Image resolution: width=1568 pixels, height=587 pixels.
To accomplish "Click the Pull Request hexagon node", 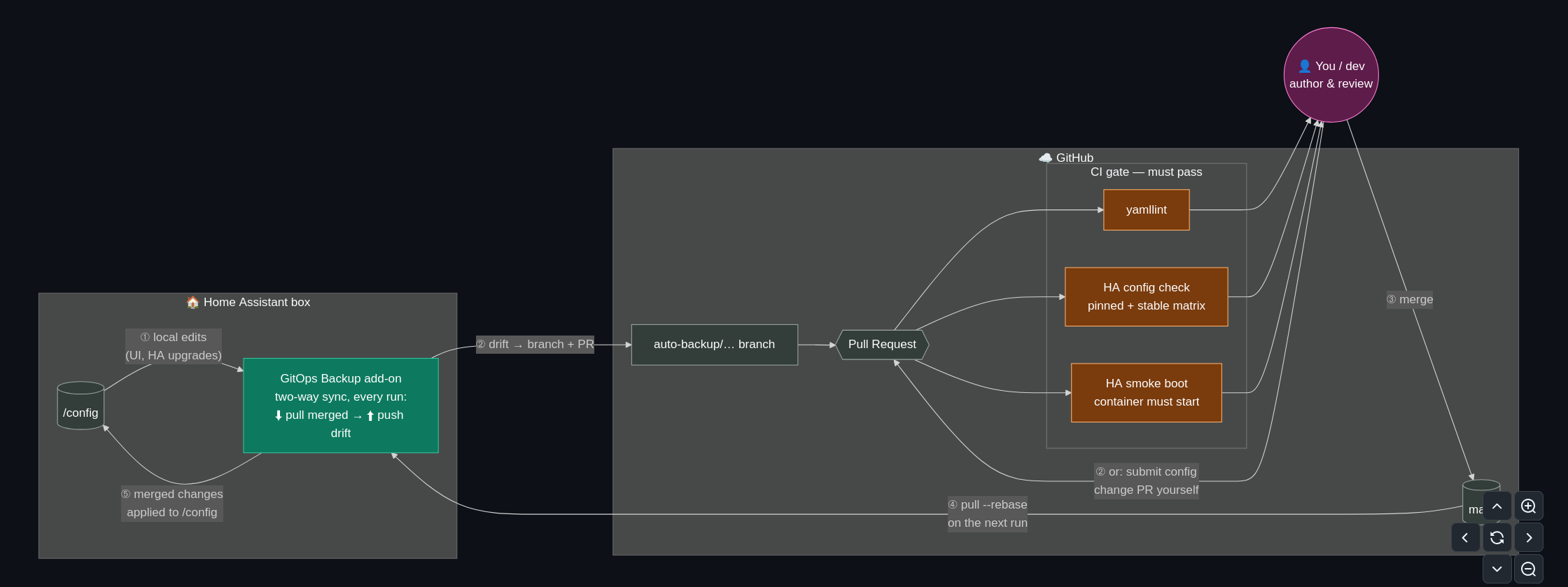I will click(882, 345).
